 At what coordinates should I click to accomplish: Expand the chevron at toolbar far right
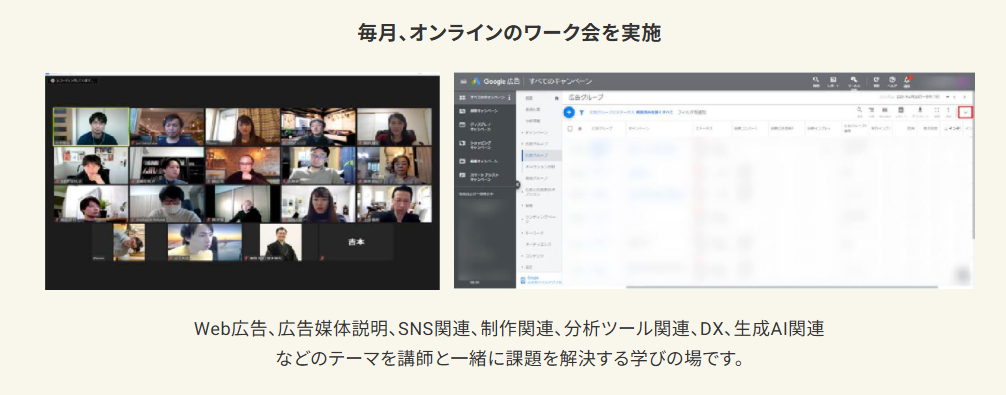pyautogui.click(x=966, y=112)
